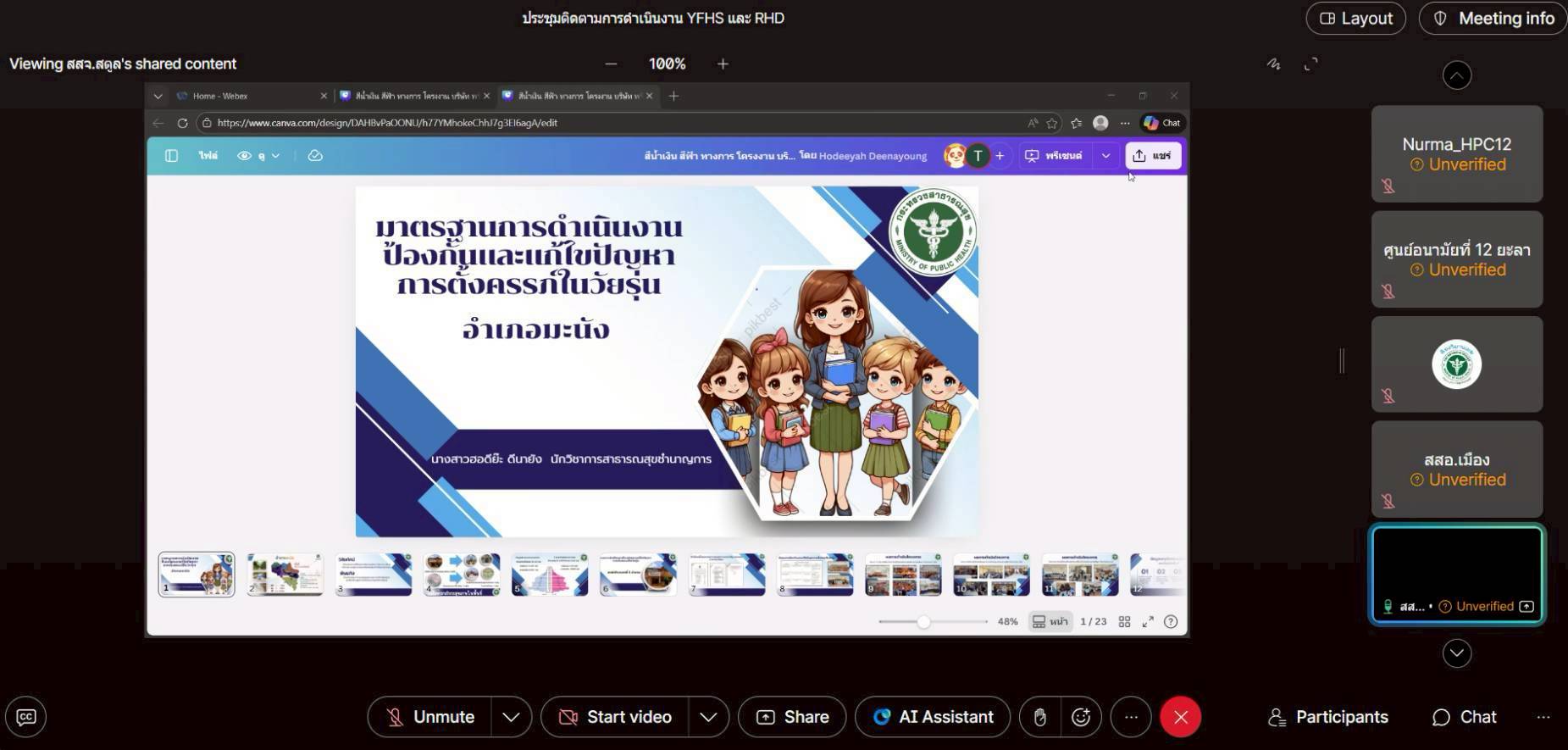
Task: Click red leave meeting button
Action: (1180, 717)
